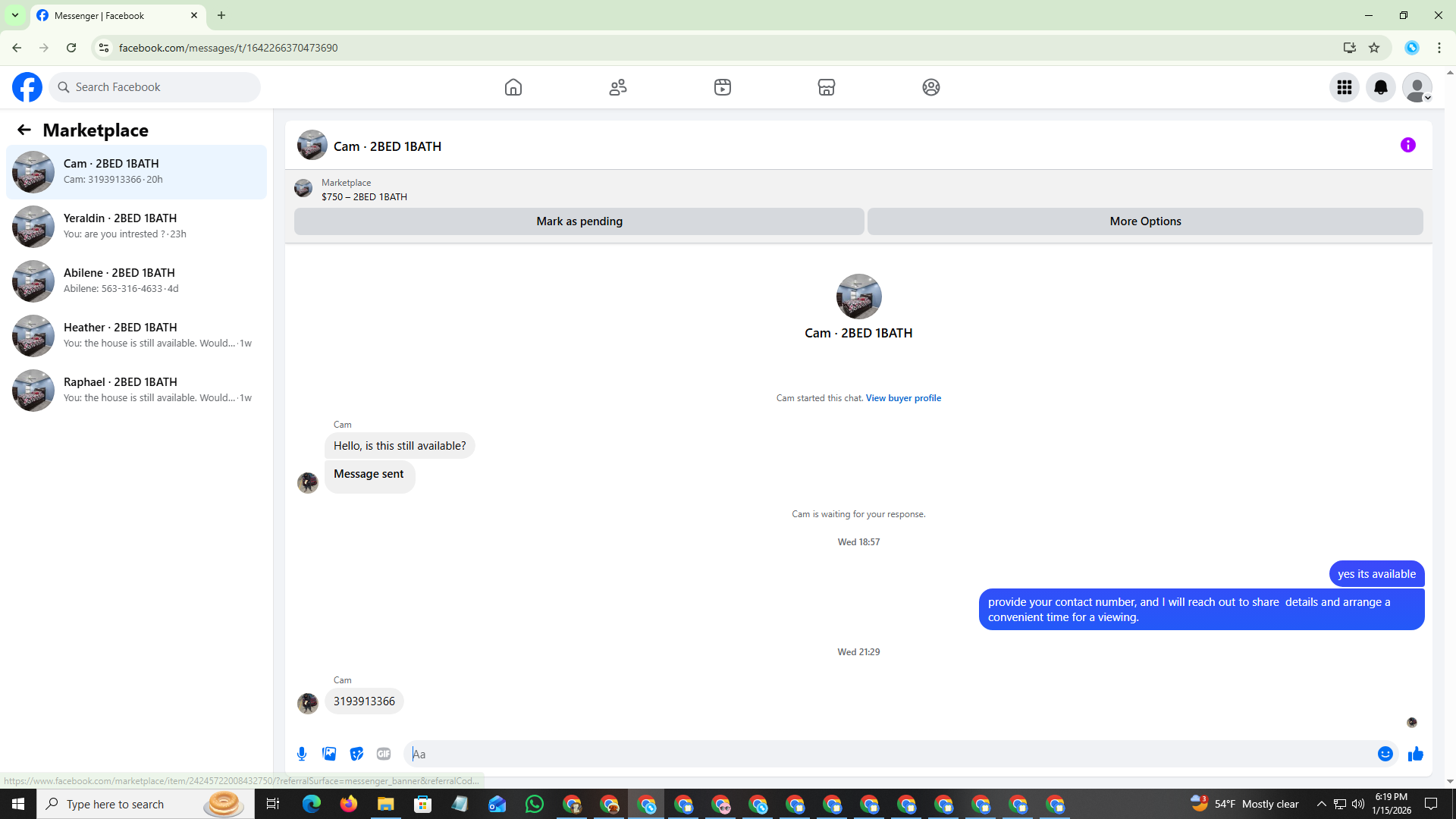Open the GIF picker
Screen dimensions: 1456x819
[x=384, y=754]
